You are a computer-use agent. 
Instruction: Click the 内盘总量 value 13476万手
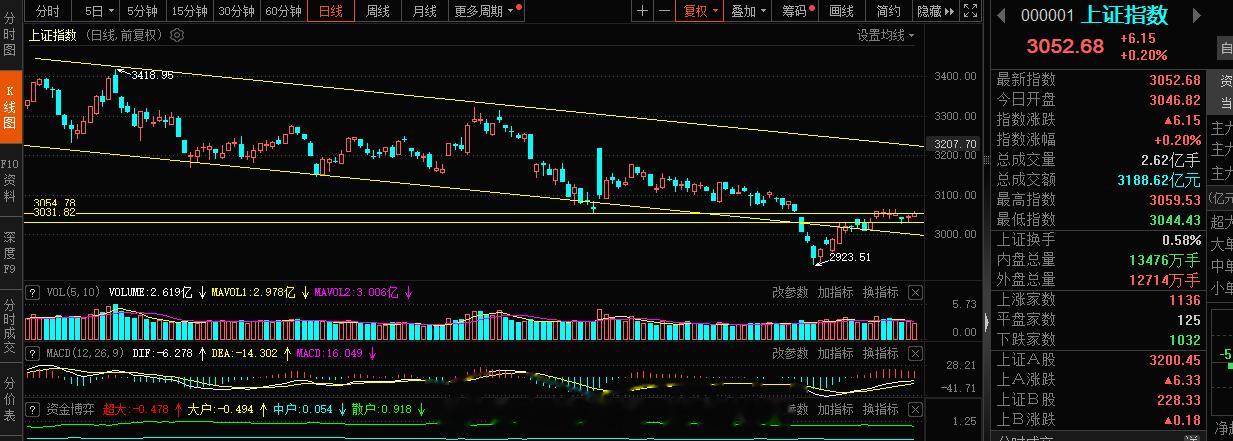coord(1164,260)
